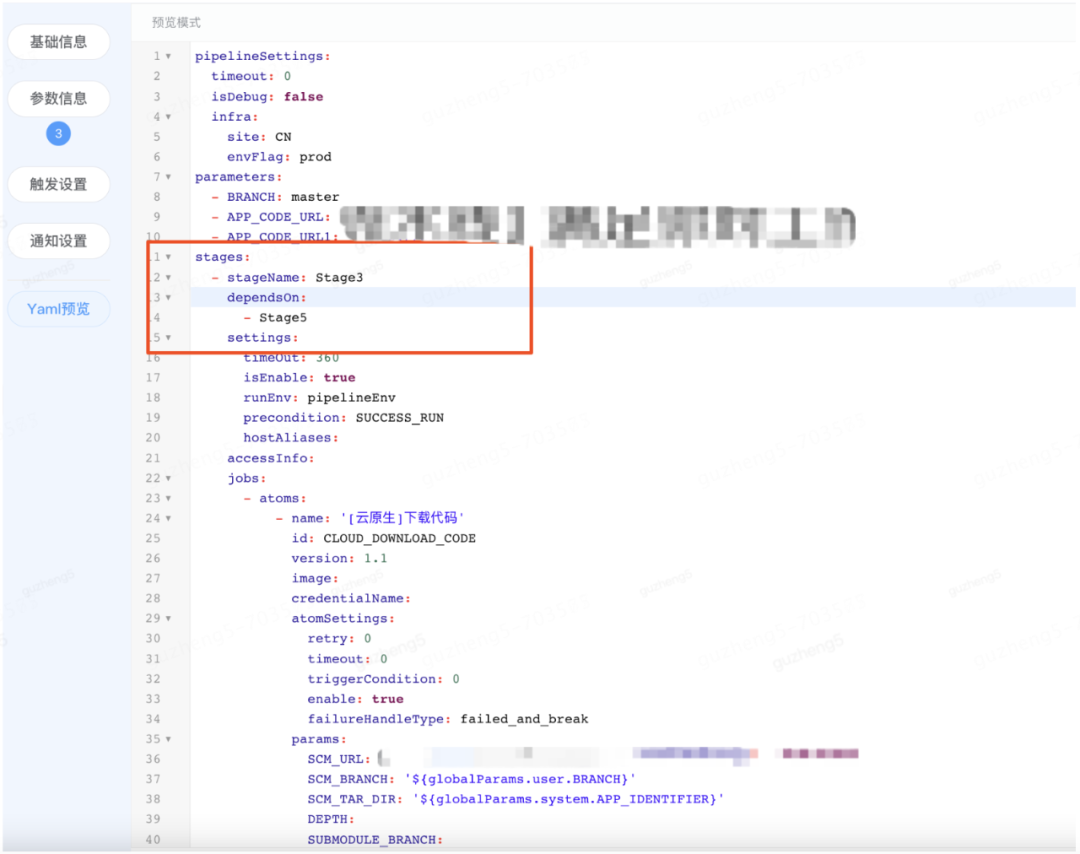Click the SCM_BRANCH globalParams value
Image resolution: width=1080 pixels, height=854 pixels.
[x=519, y=779]
